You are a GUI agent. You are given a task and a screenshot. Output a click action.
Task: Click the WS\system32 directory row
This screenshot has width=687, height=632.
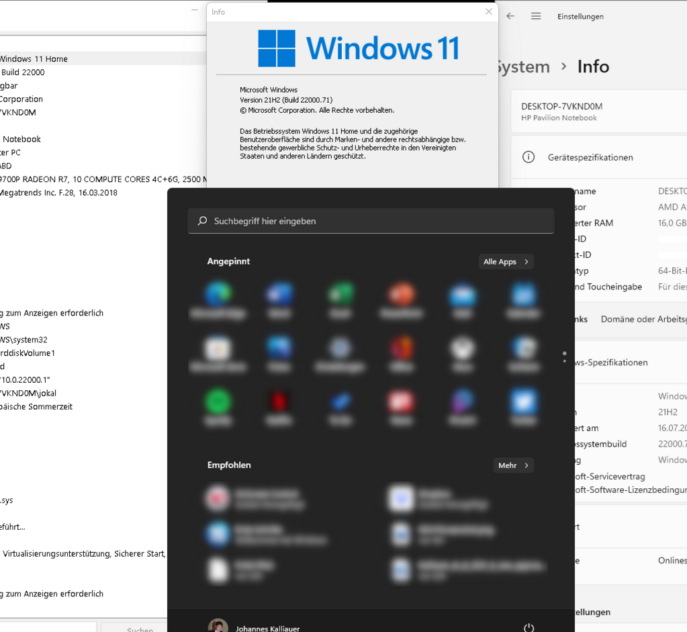[24, 340]
